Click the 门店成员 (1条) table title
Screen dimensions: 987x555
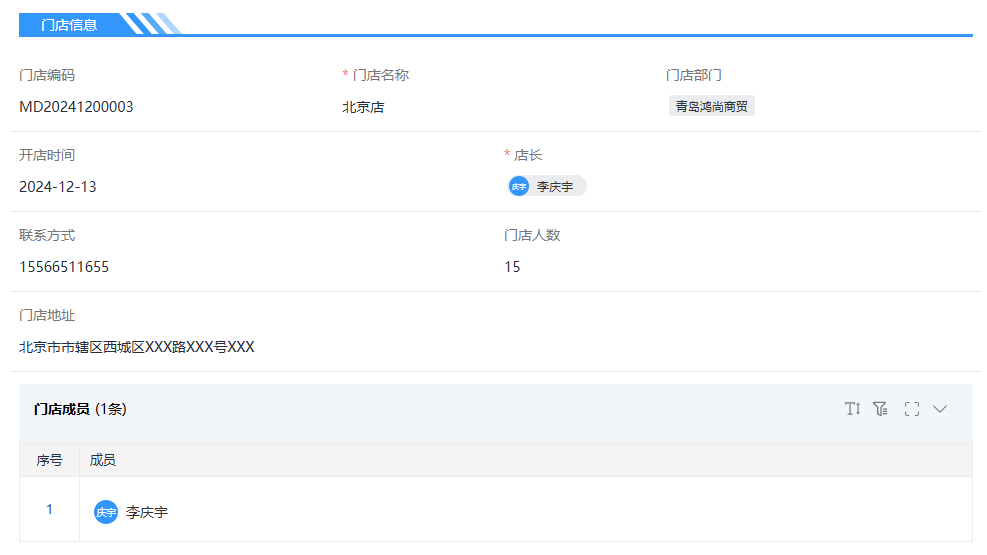pos(80,409)
